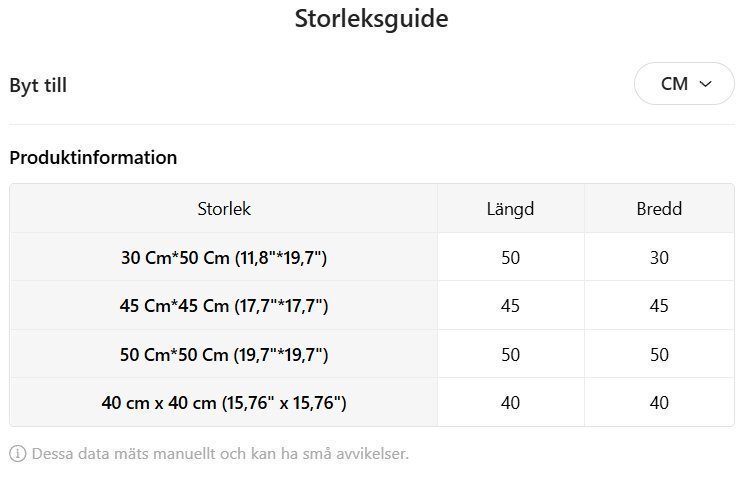This screenshot has width=747, height=487.
Task: Click the Längd column header
Action: click(x=510, y=209)
